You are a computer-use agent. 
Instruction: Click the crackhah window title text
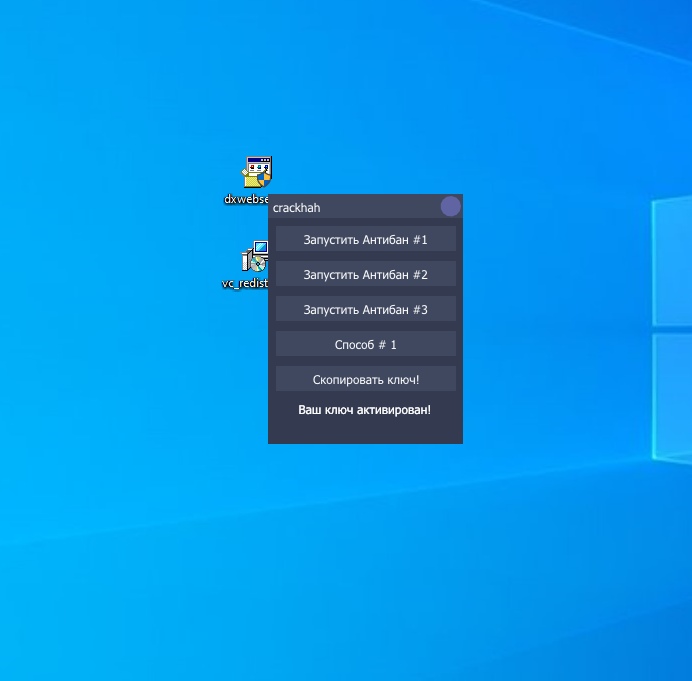click(x=297, y=208)
